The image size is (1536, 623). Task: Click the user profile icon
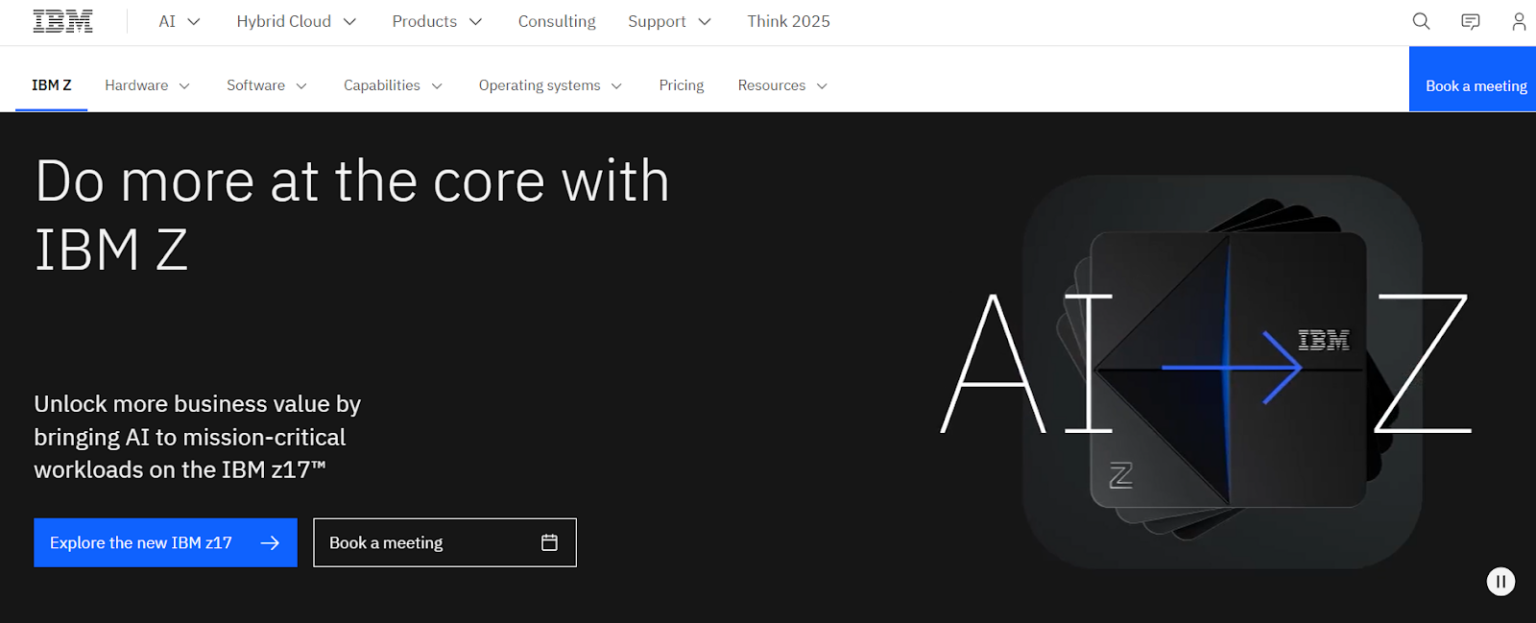click(x=1518, y=22)
